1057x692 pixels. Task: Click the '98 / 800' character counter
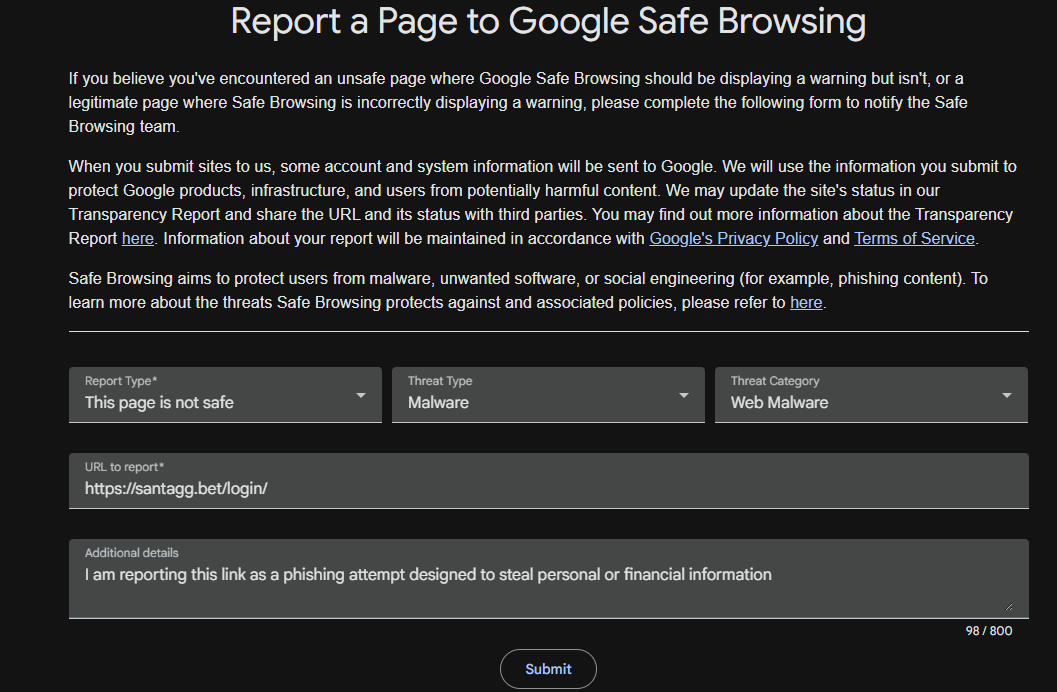pos(988,631)
